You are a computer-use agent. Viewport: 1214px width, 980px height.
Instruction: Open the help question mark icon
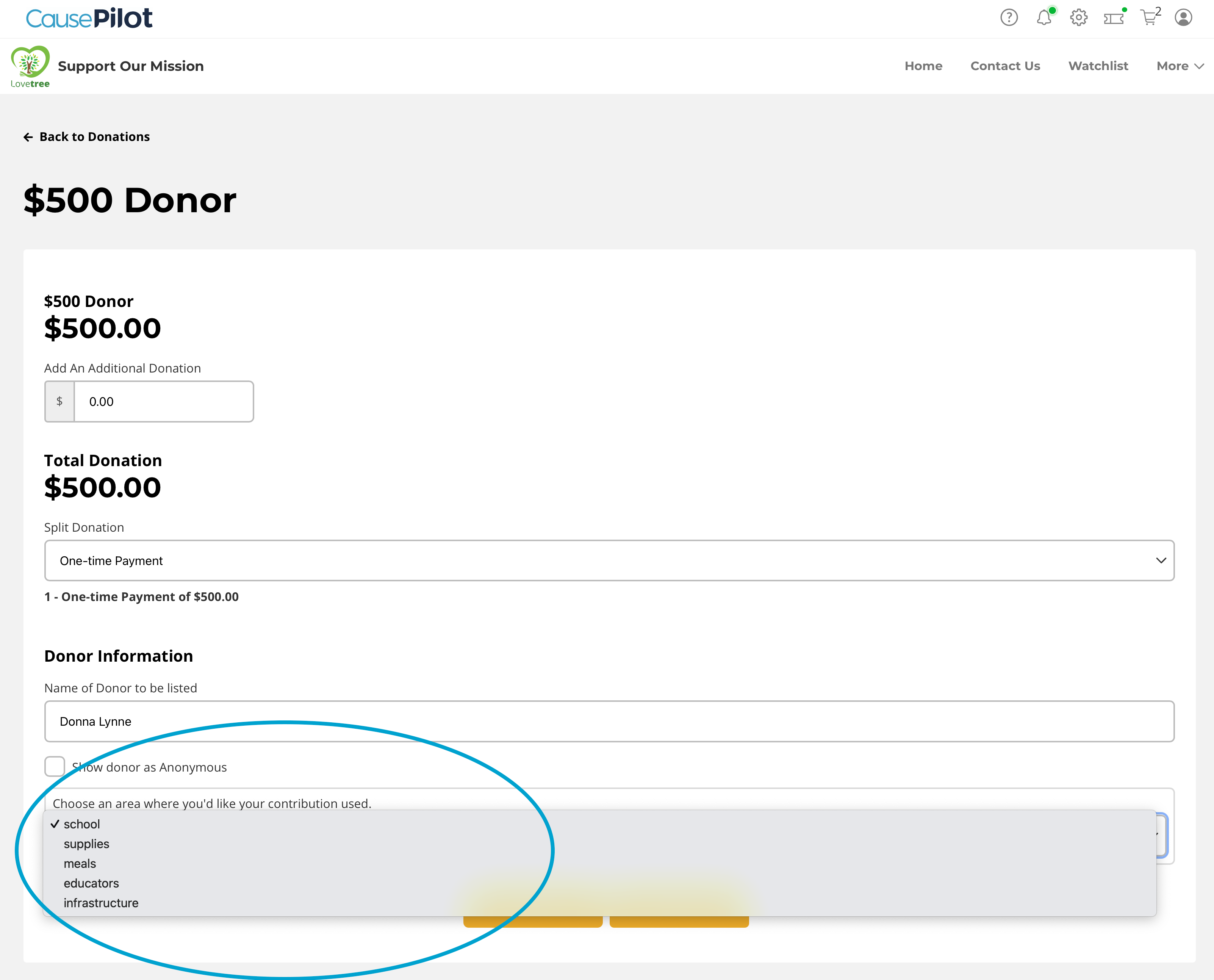pos(1009,17)
